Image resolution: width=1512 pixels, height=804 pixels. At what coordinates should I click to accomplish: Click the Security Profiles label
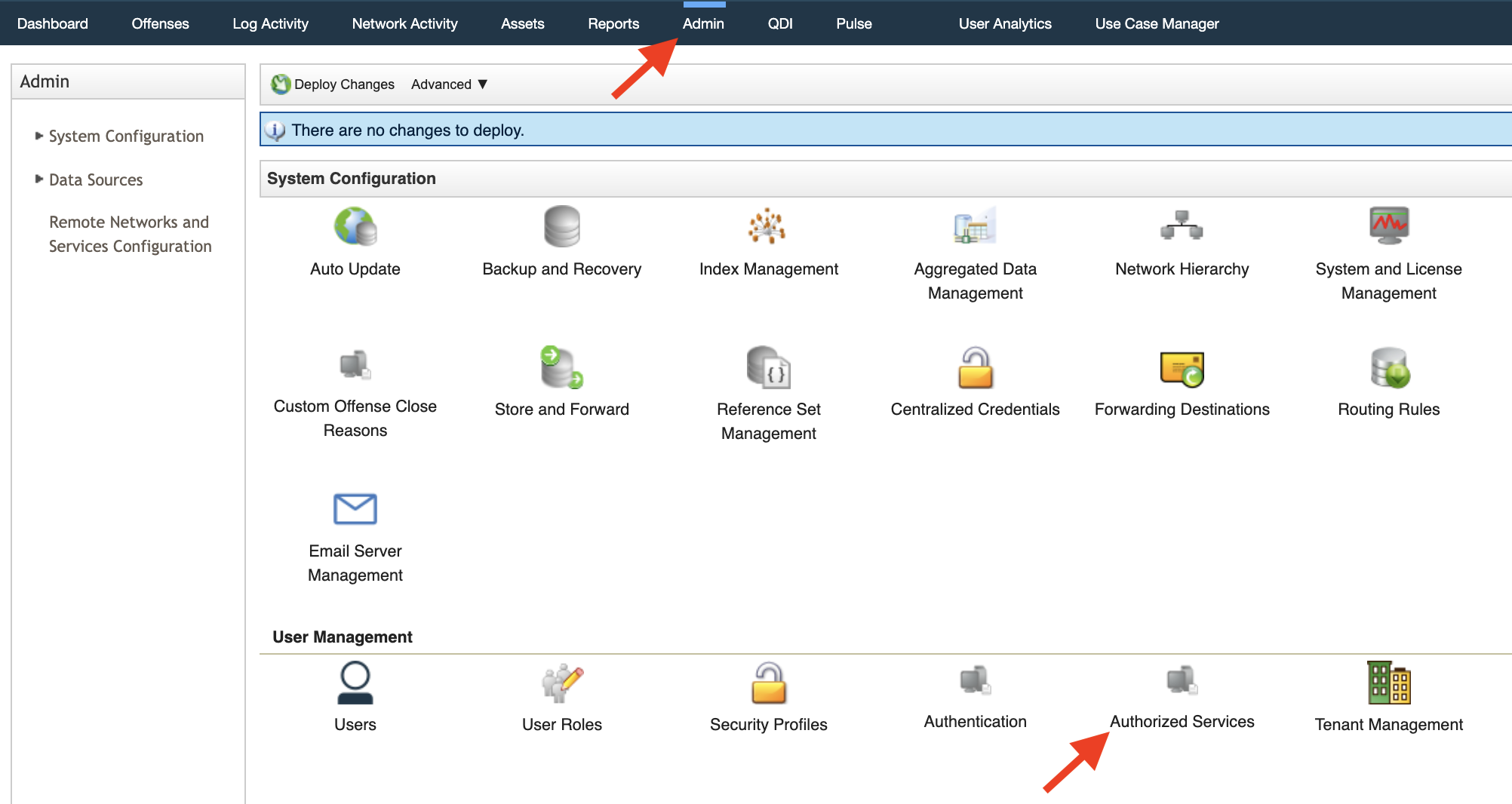[x=768, y=724]
